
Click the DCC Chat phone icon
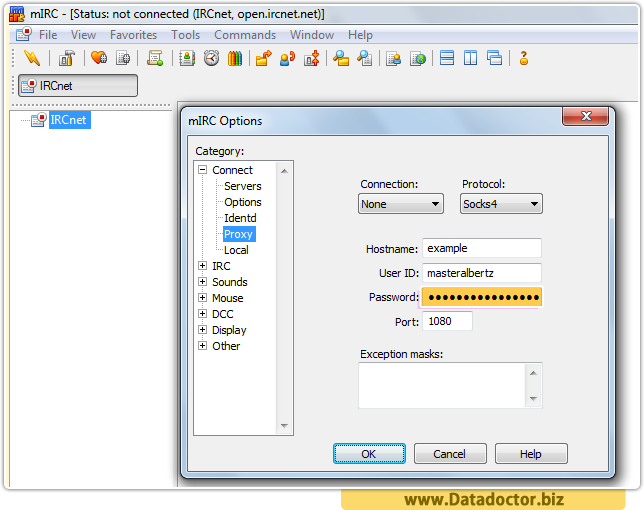(x=288, y=58)
